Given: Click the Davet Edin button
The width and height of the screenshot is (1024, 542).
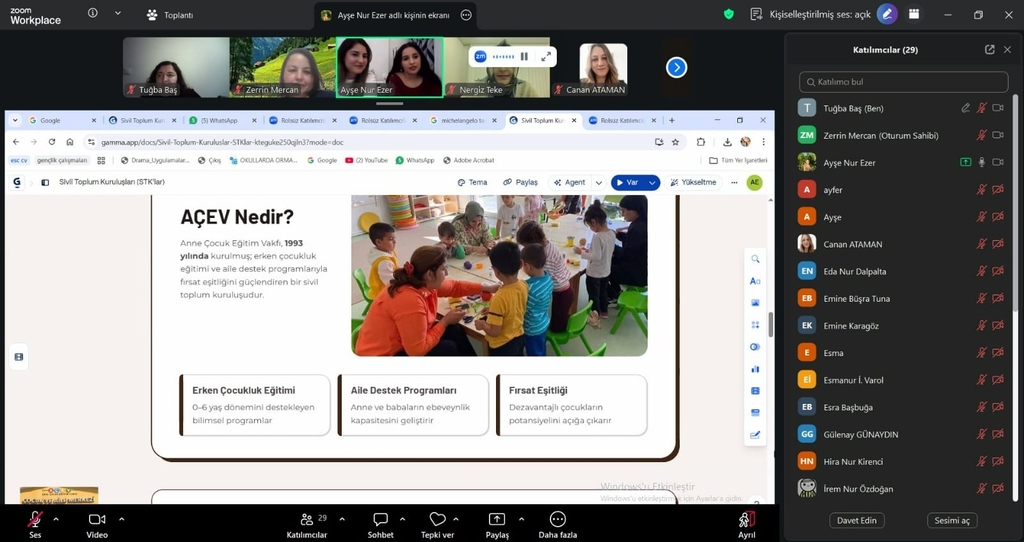Looking at the screenshot, I should point(857,520).
